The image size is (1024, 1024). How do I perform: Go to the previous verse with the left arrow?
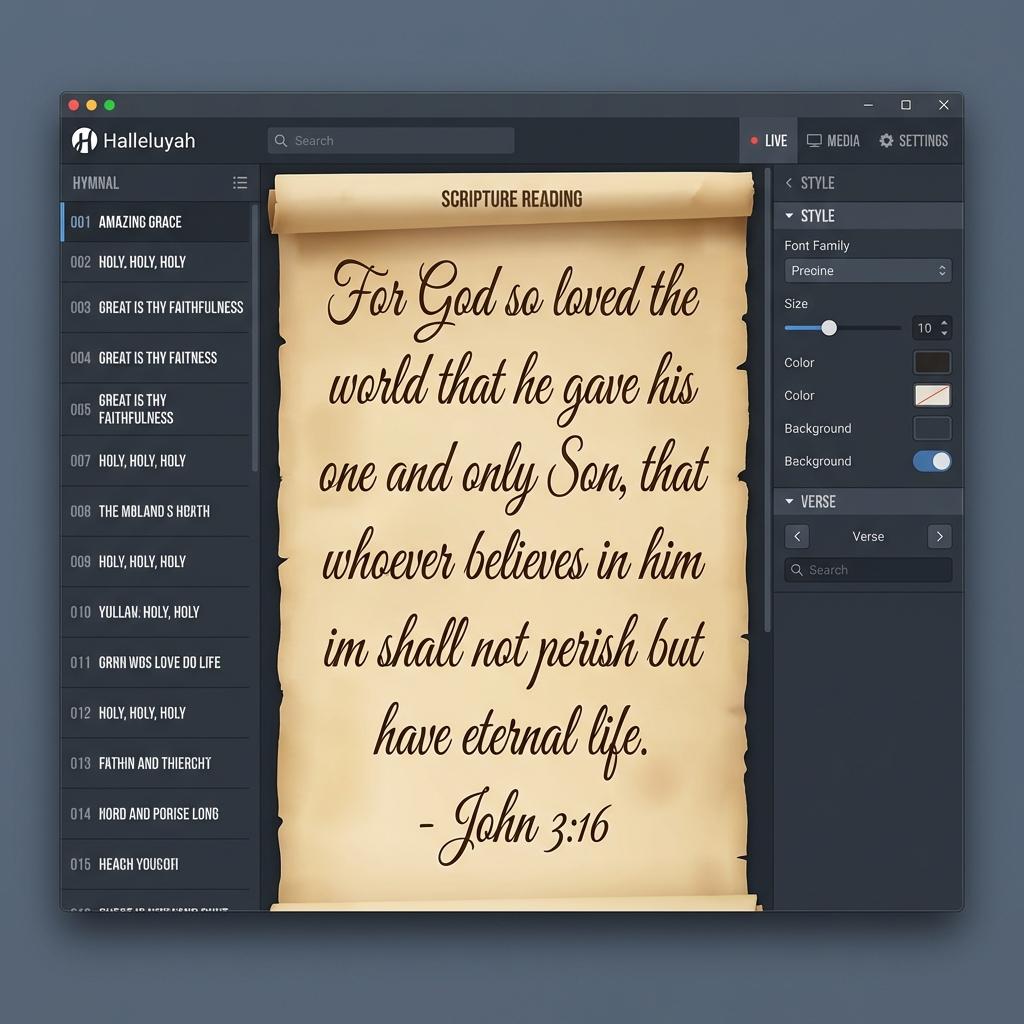[797, 536]
